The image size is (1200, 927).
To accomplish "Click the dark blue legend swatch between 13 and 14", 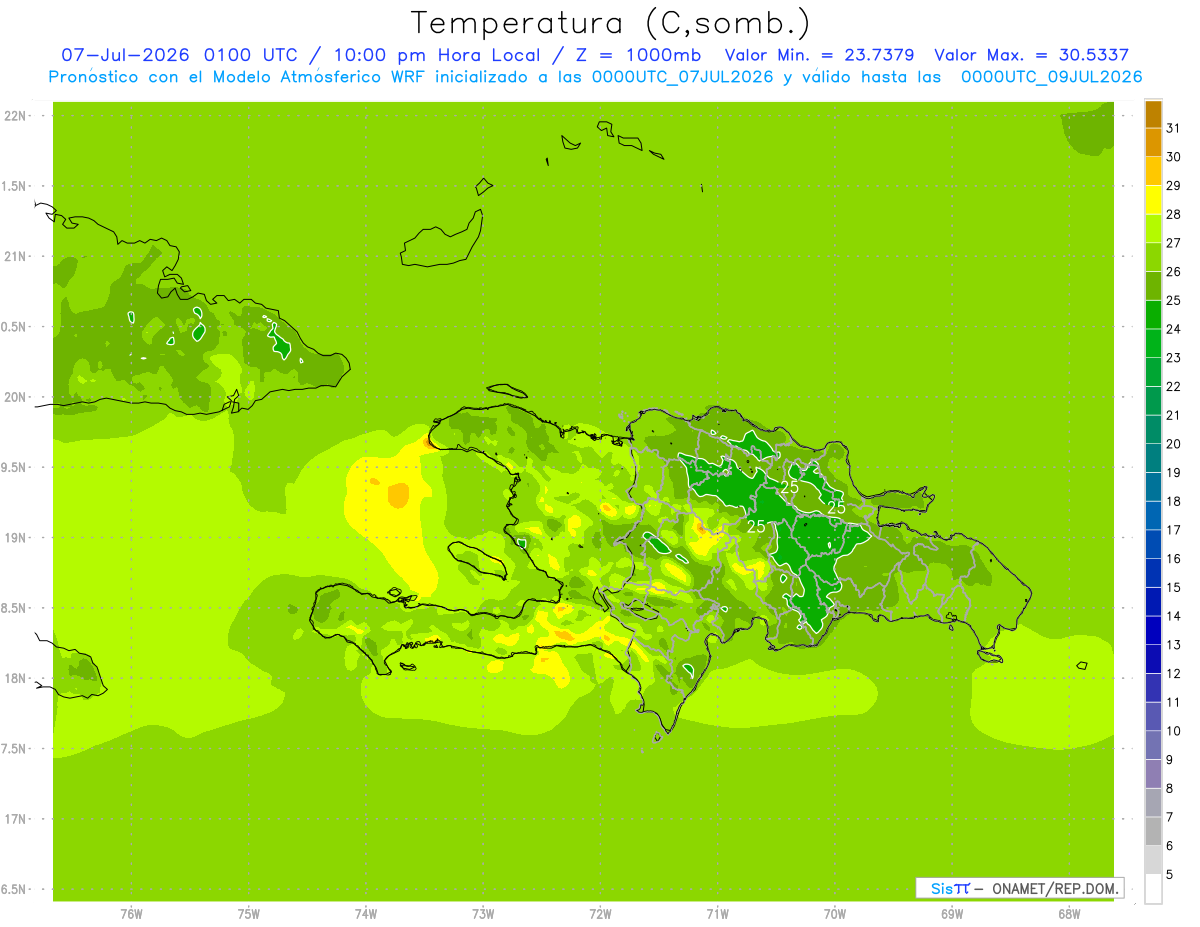I will pyautogui.click(x=1153, y=630).
